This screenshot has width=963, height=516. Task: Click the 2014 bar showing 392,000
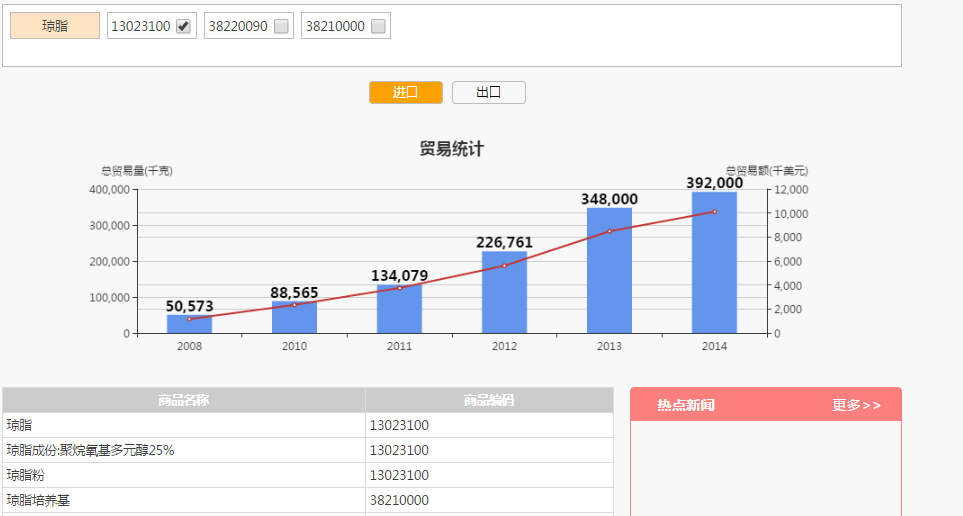(x=714, y=263)
